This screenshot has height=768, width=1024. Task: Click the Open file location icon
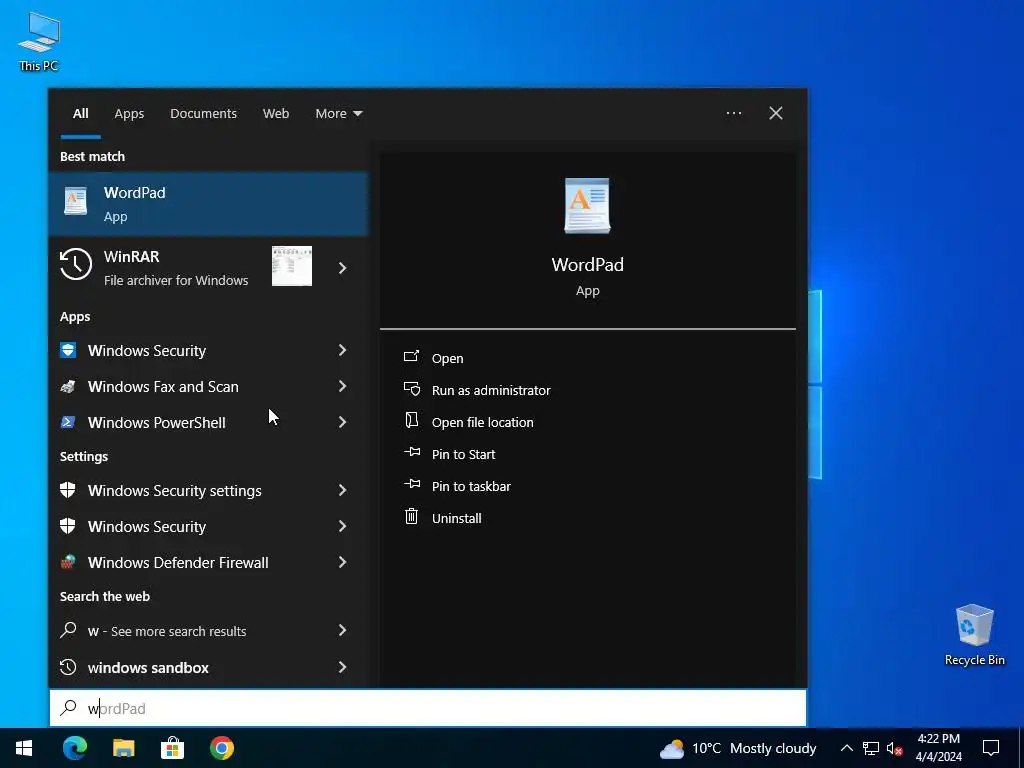(x=411, y=421)
